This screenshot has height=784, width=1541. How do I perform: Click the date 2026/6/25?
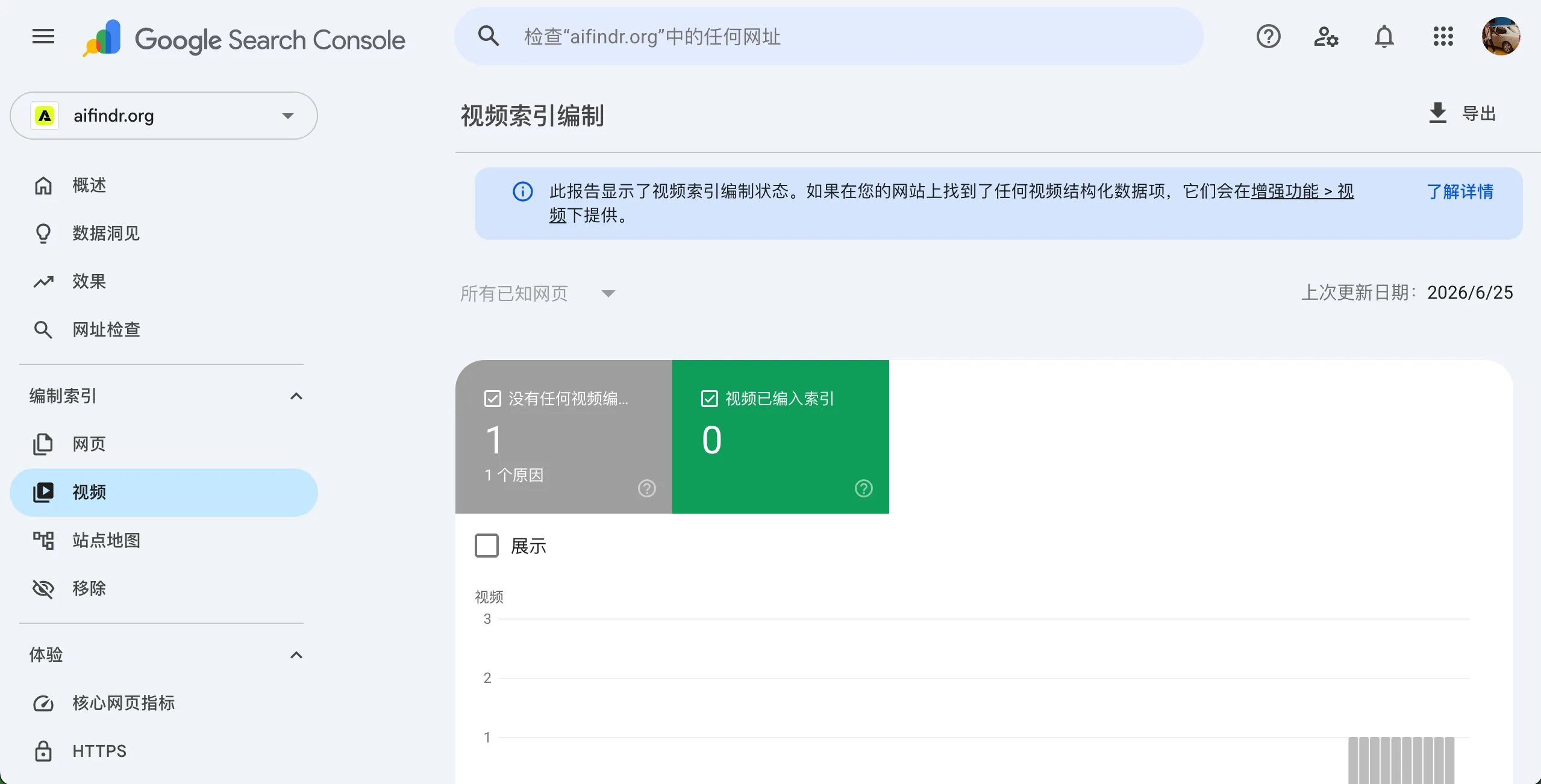(1470, 293)
